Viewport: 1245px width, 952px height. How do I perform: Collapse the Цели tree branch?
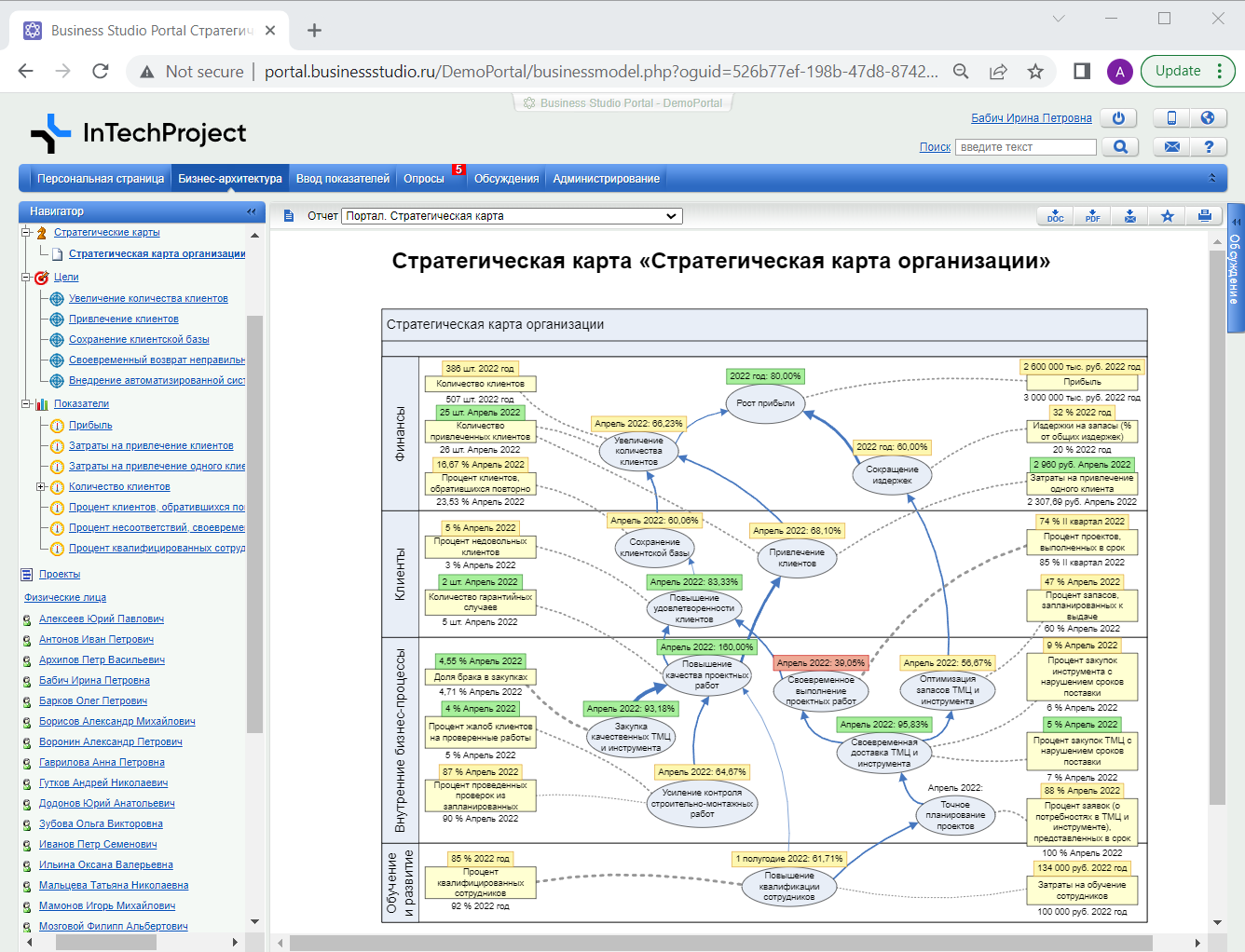pyautogui.click(x=26, y=277)
